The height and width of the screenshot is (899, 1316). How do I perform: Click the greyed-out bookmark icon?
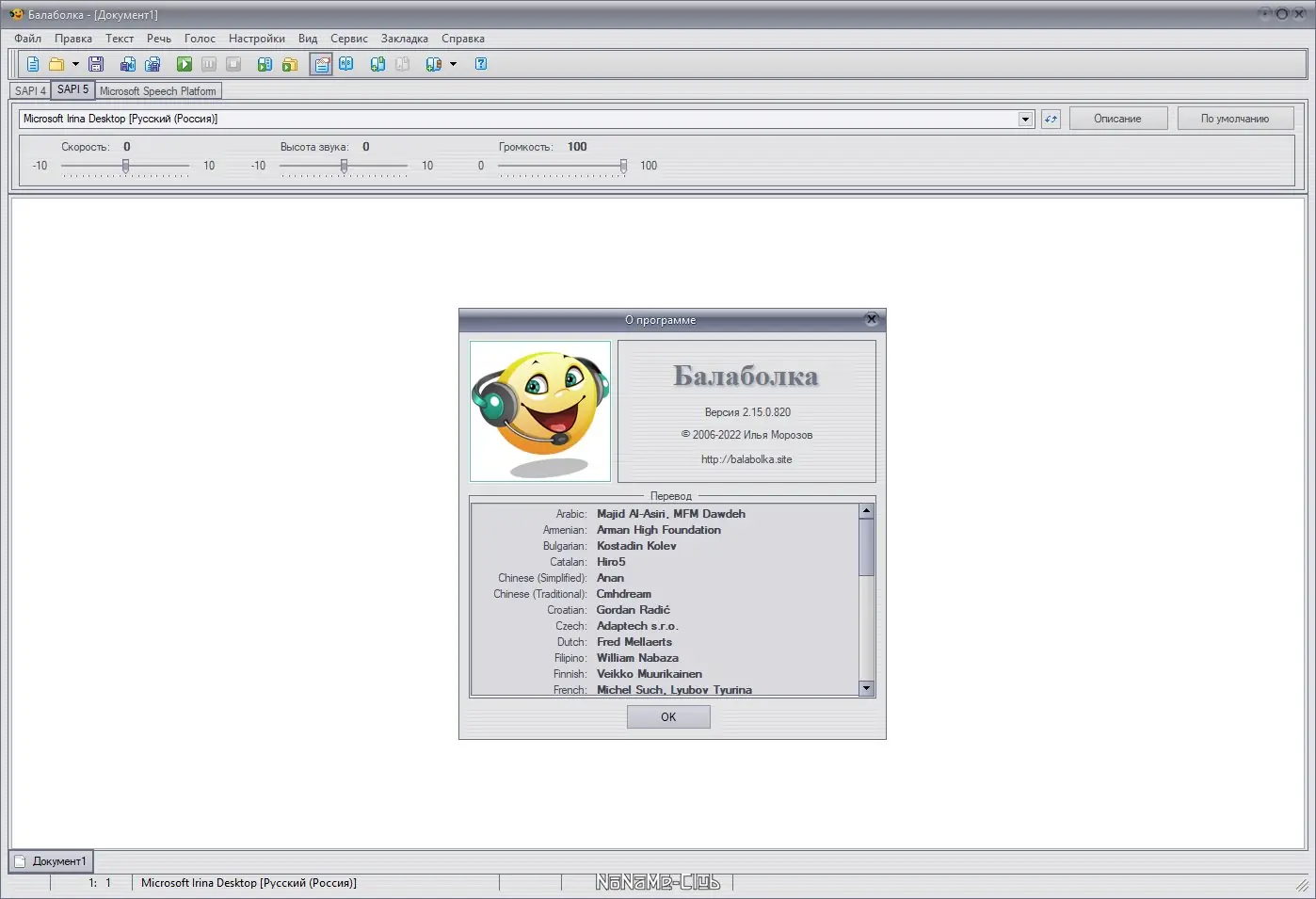point(402,64)
